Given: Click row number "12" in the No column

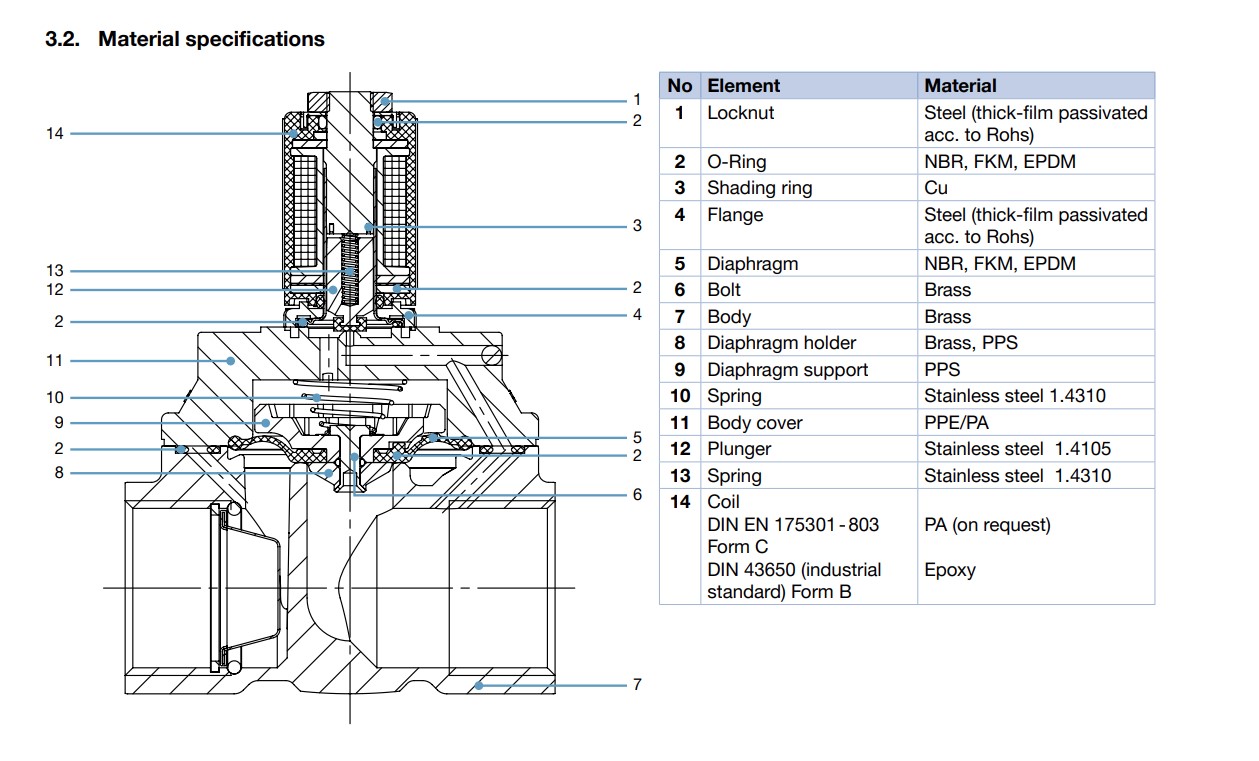Looking at the screenshot, I should pos(680,450).
